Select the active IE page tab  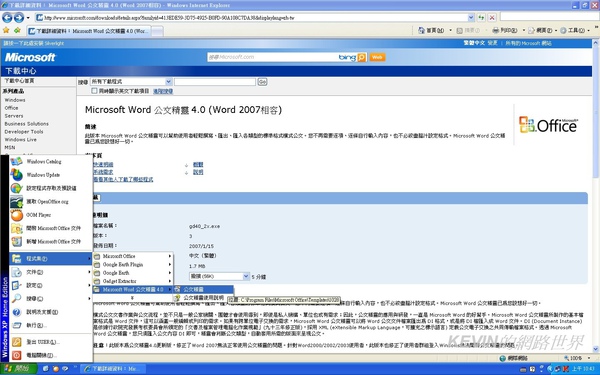(88, 31)
